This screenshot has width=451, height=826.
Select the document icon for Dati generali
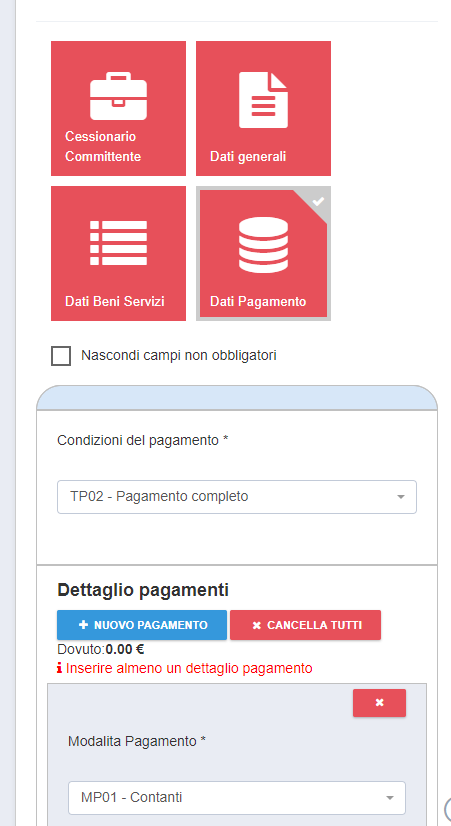tap(263, 100)
